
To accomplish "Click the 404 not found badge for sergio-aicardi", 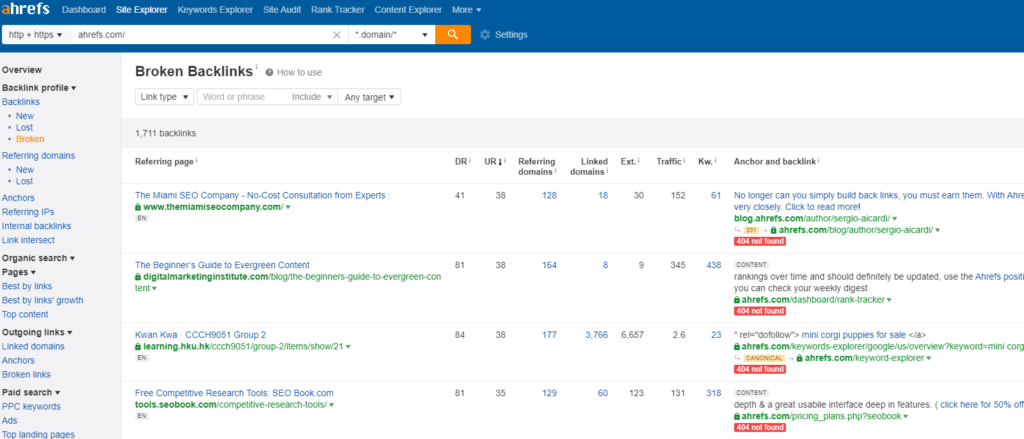I will (x=760, y=242).
